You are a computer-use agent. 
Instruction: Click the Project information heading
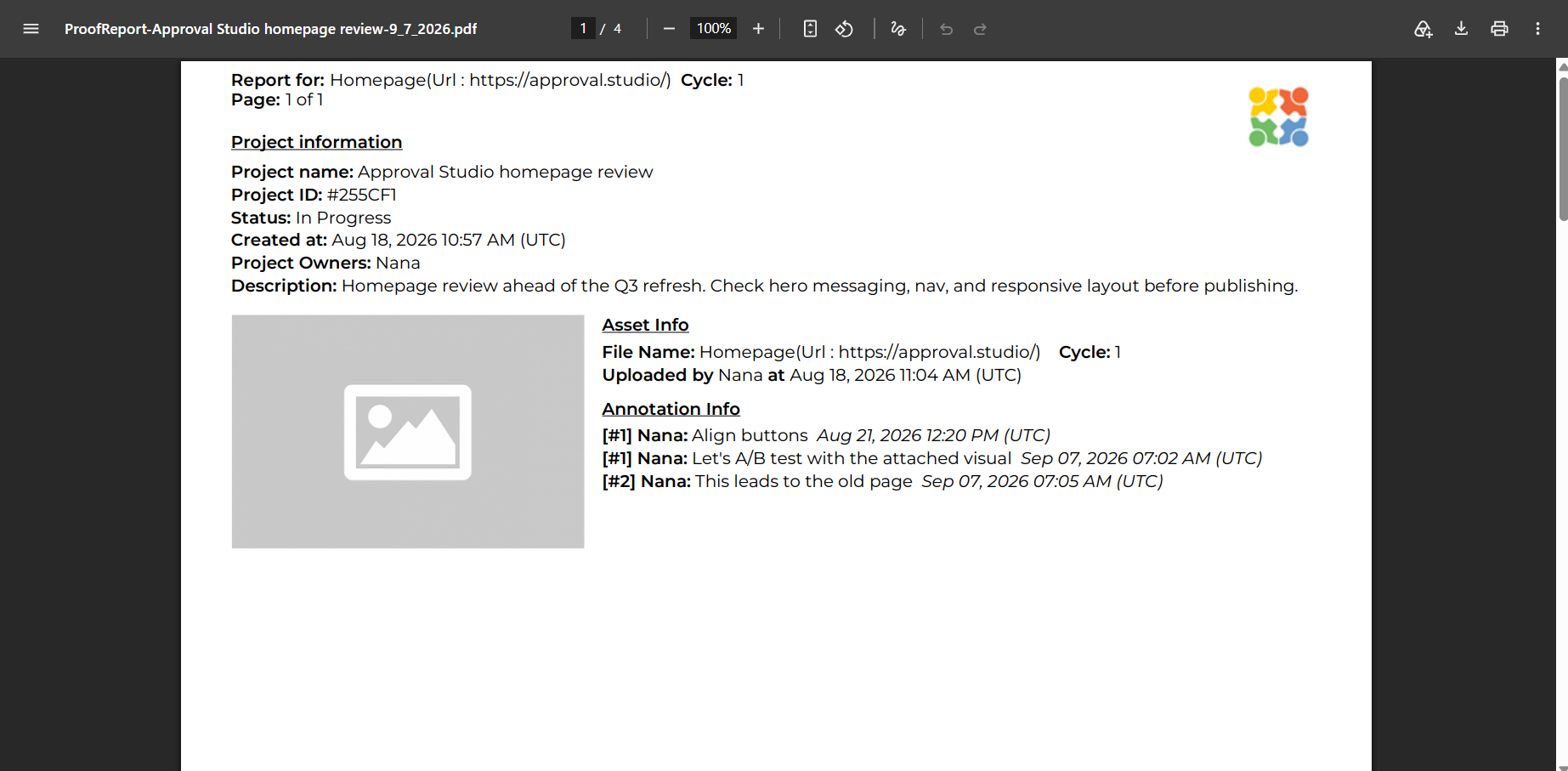tap(316, 142)
